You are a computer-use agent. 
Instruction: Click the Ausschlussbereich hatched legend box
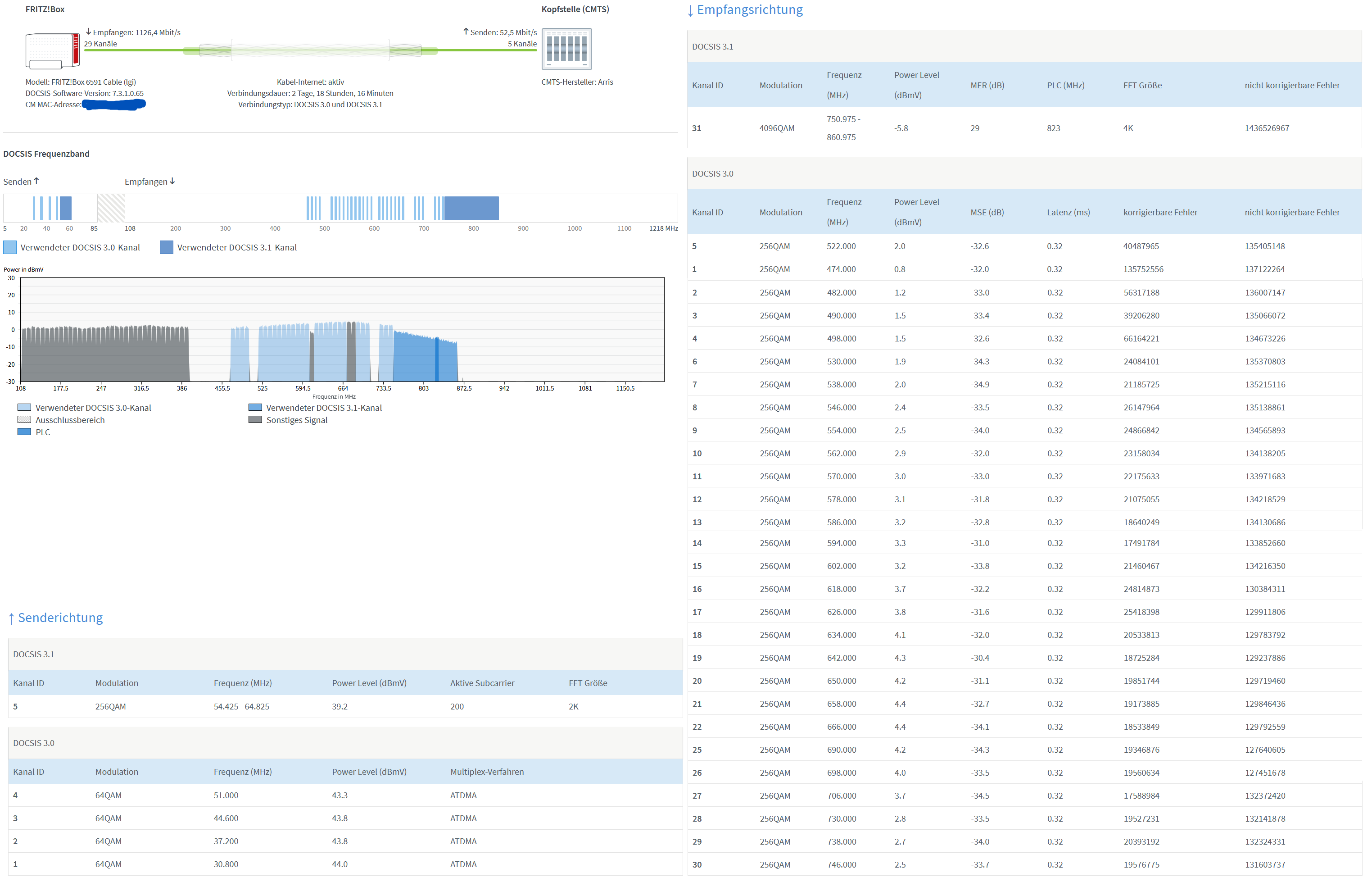click(x=24, y=420)
